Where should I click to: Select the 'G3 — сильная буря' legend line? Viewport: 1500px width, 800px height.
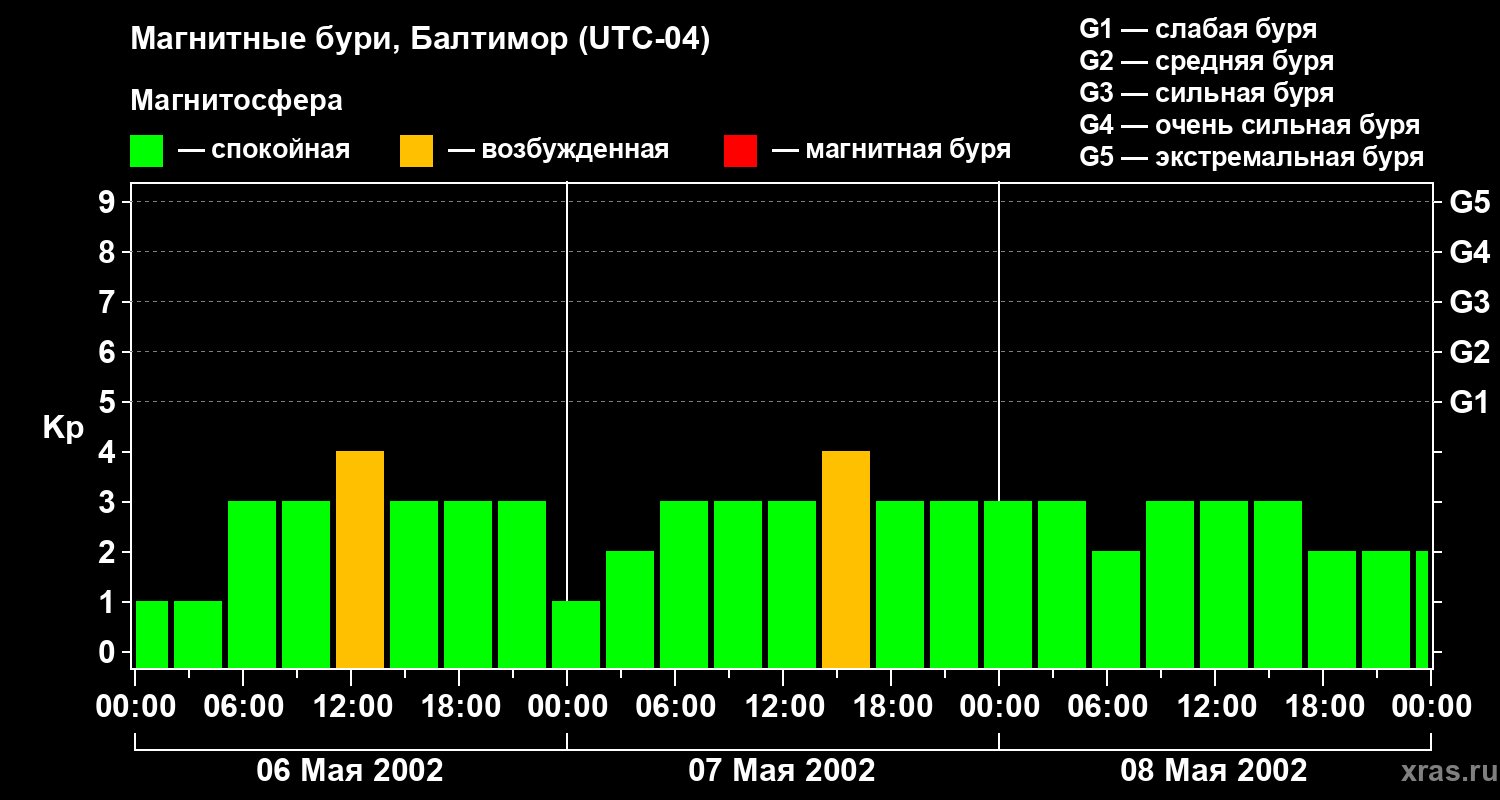(x=1206, y=93)
